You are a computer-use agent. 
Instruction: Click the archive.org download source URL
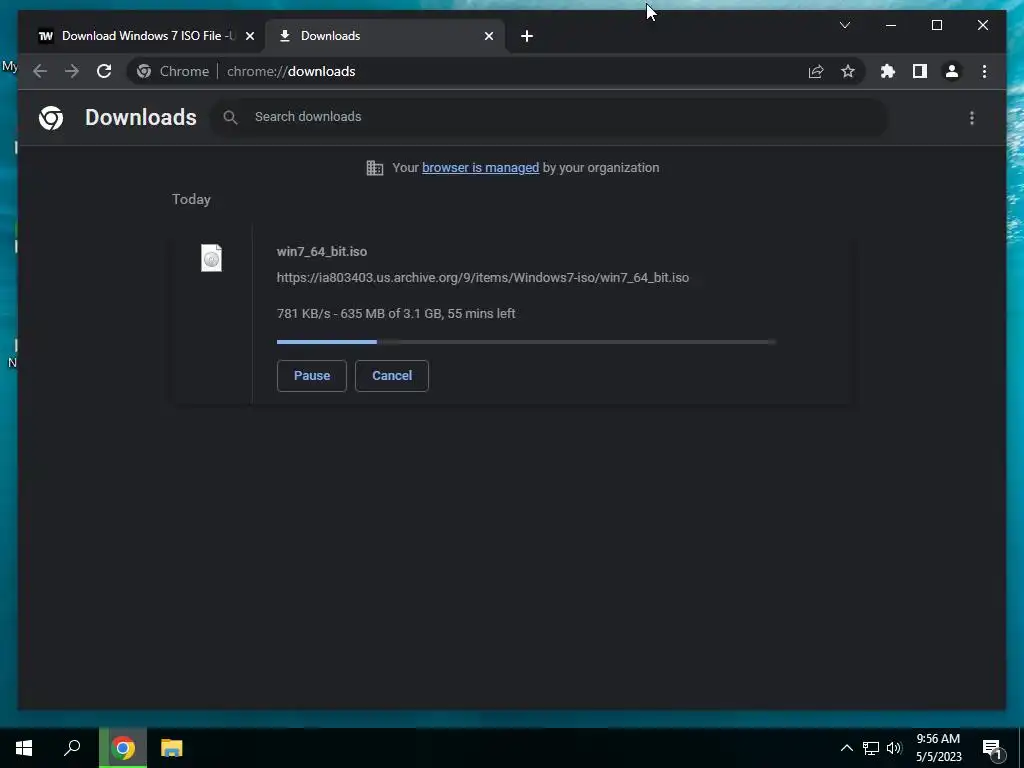(483, 278)
